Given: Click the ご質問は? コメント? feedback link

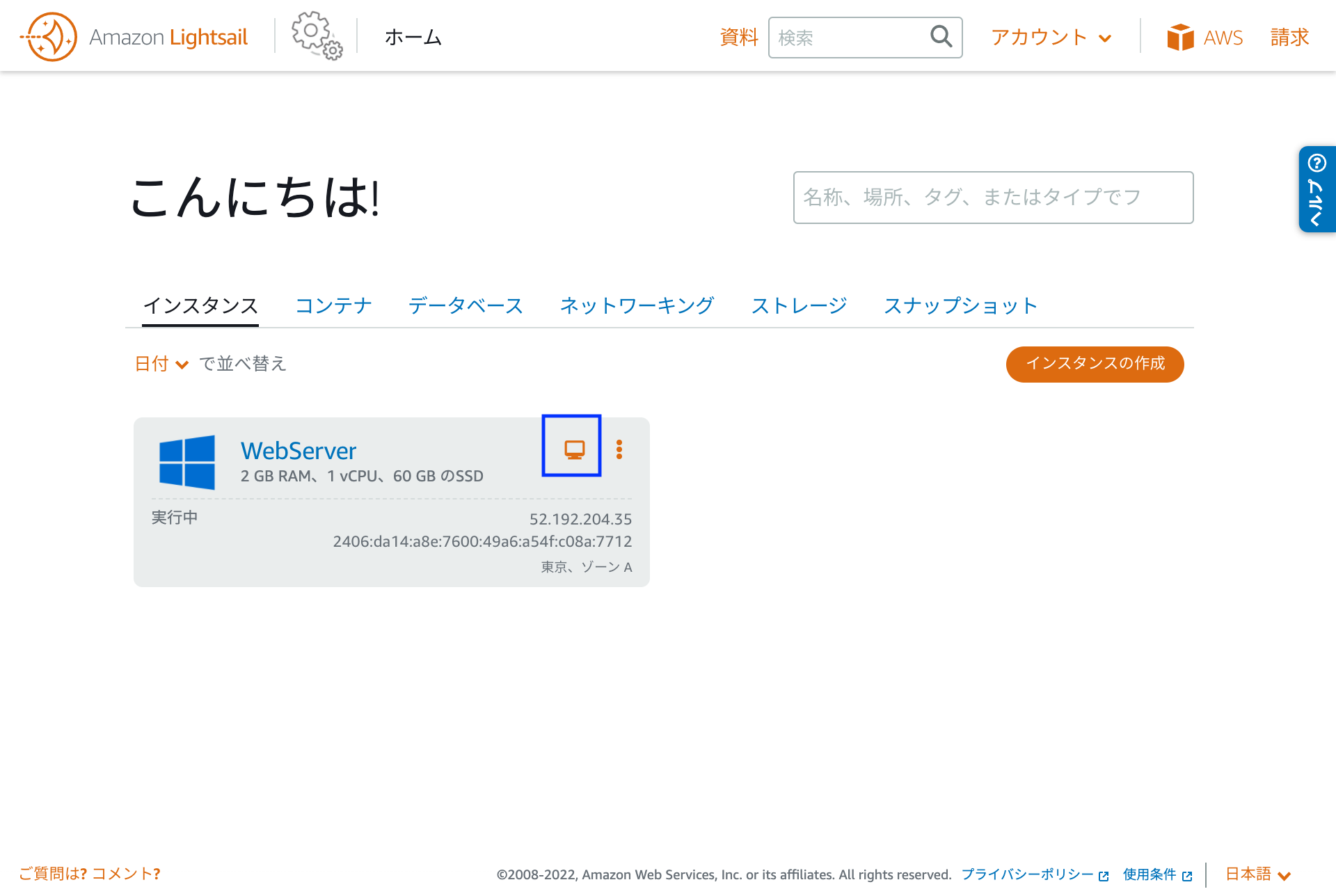Looking at the screenshot, I should coord(89,874).
